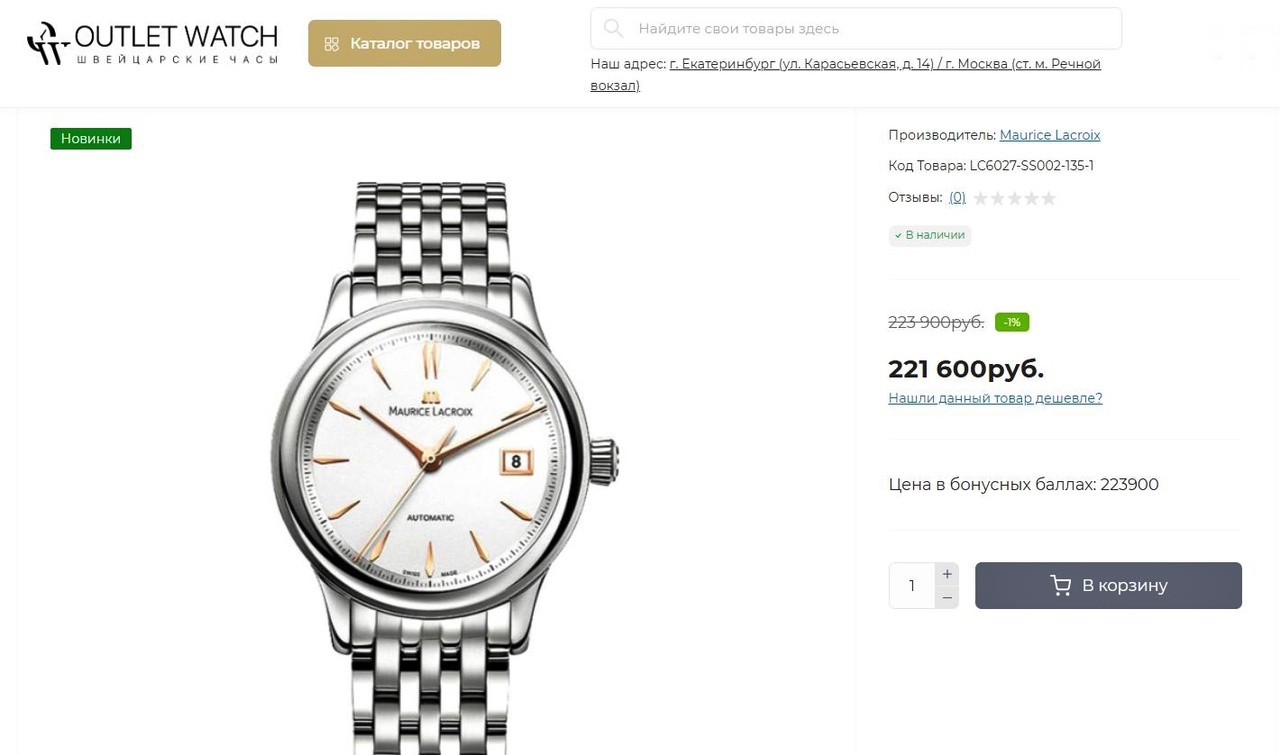Click the magnifier search icon

(x=613, y=28)
